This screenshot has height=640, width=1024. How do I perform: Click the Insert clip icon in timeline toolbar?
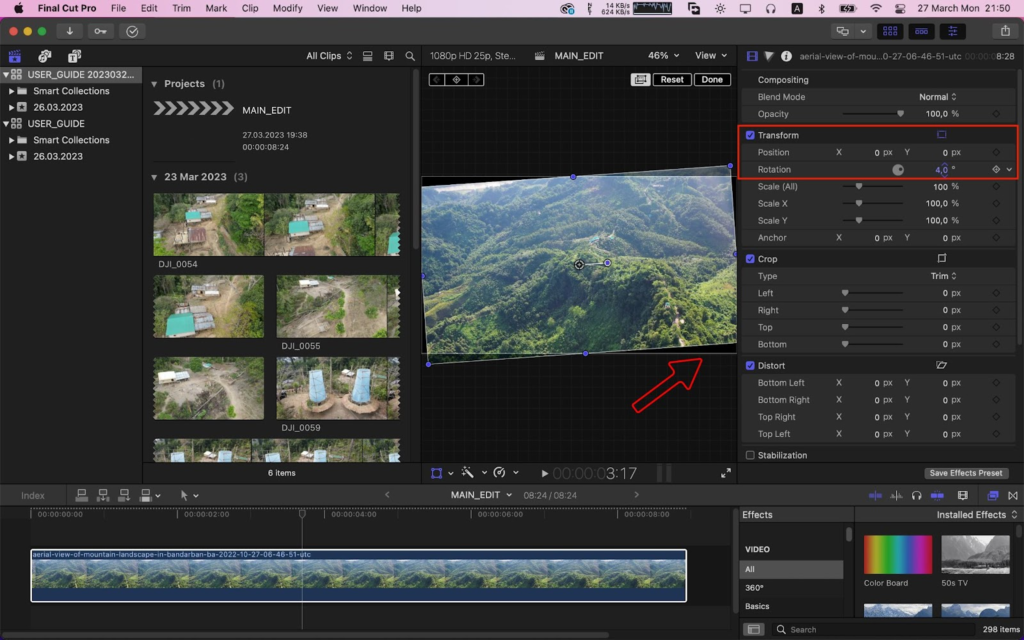(103, 495)
